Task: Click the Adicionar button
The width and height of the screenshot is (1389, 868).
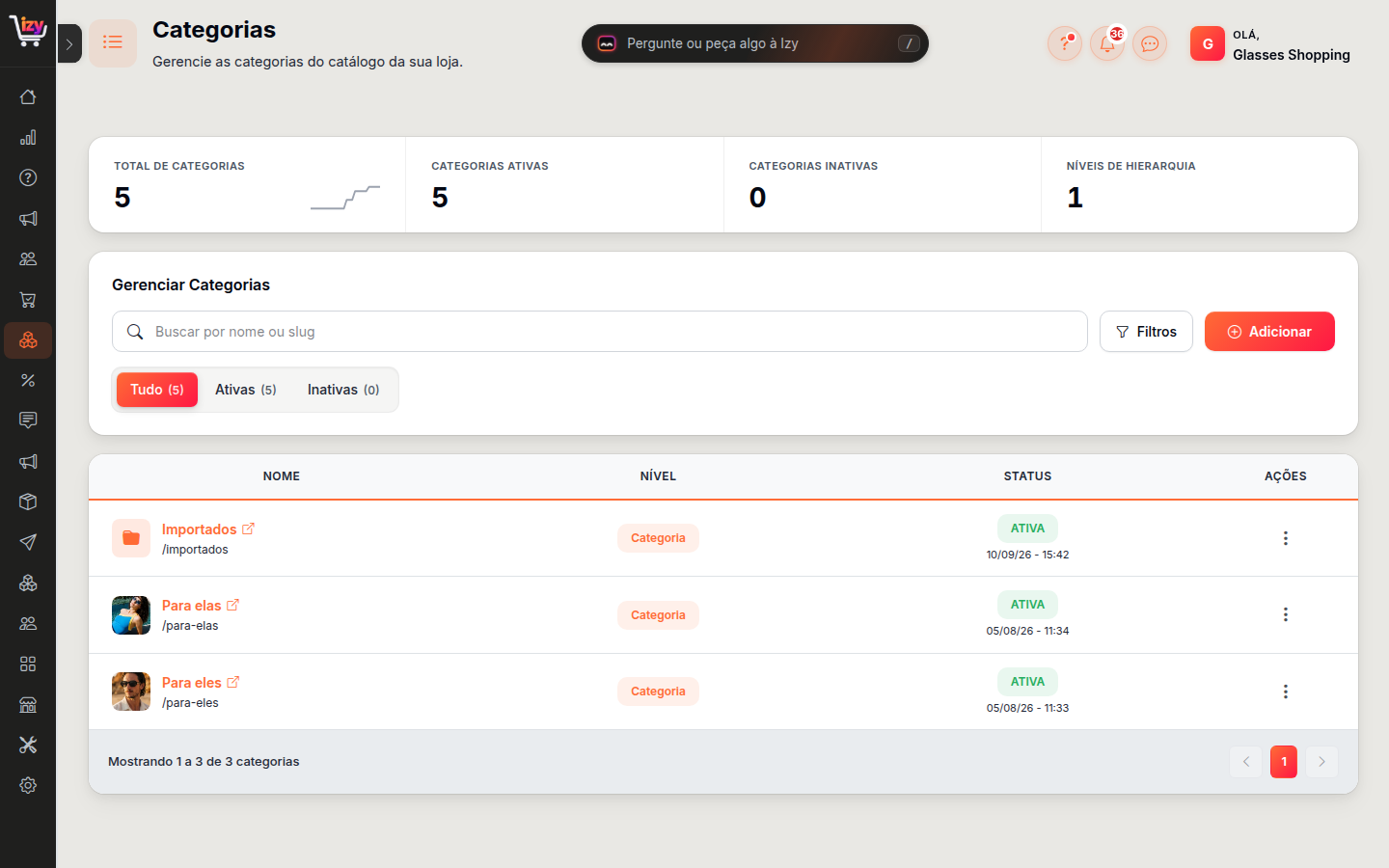Action: [x=1269, y=332]
